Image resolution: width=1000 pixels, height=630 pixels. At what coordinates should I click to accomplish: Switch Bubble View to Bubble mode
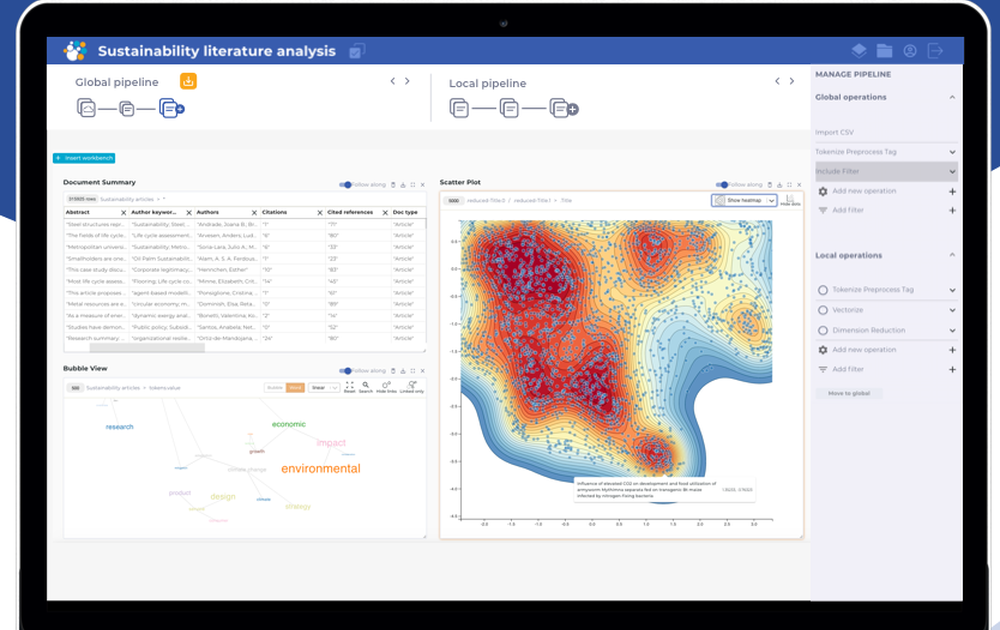[275, 388]
